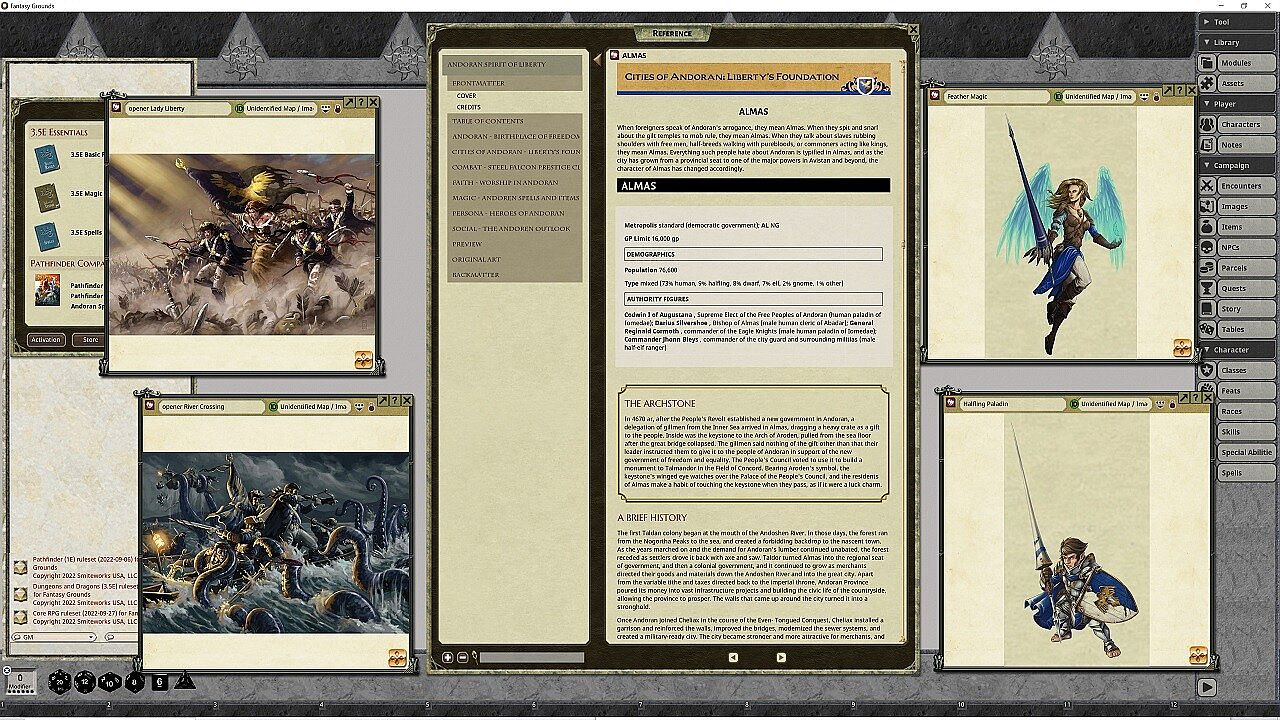Screen dimensions: 1280x720
Task: Open the Parcels sidebar button
Action: click(x=1236, y=268)
